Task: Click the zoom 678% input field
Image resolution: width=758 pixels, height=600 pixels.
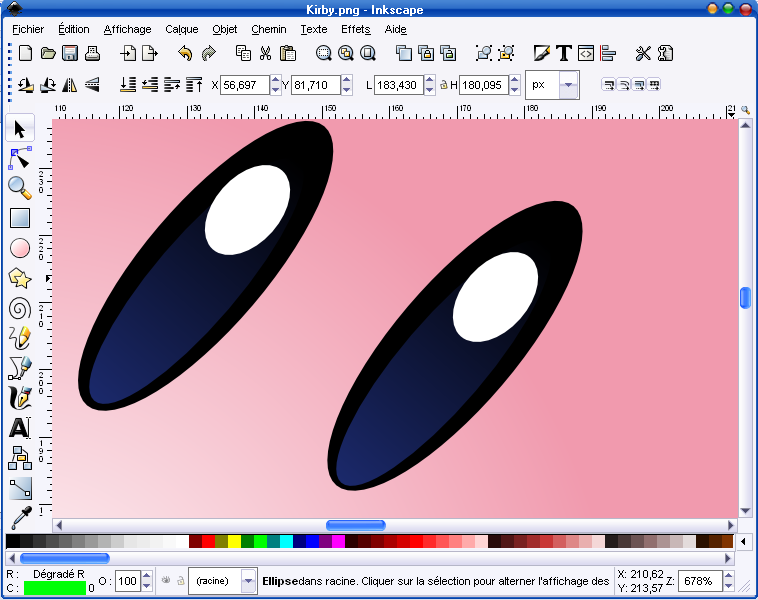Action: (700, 581)
